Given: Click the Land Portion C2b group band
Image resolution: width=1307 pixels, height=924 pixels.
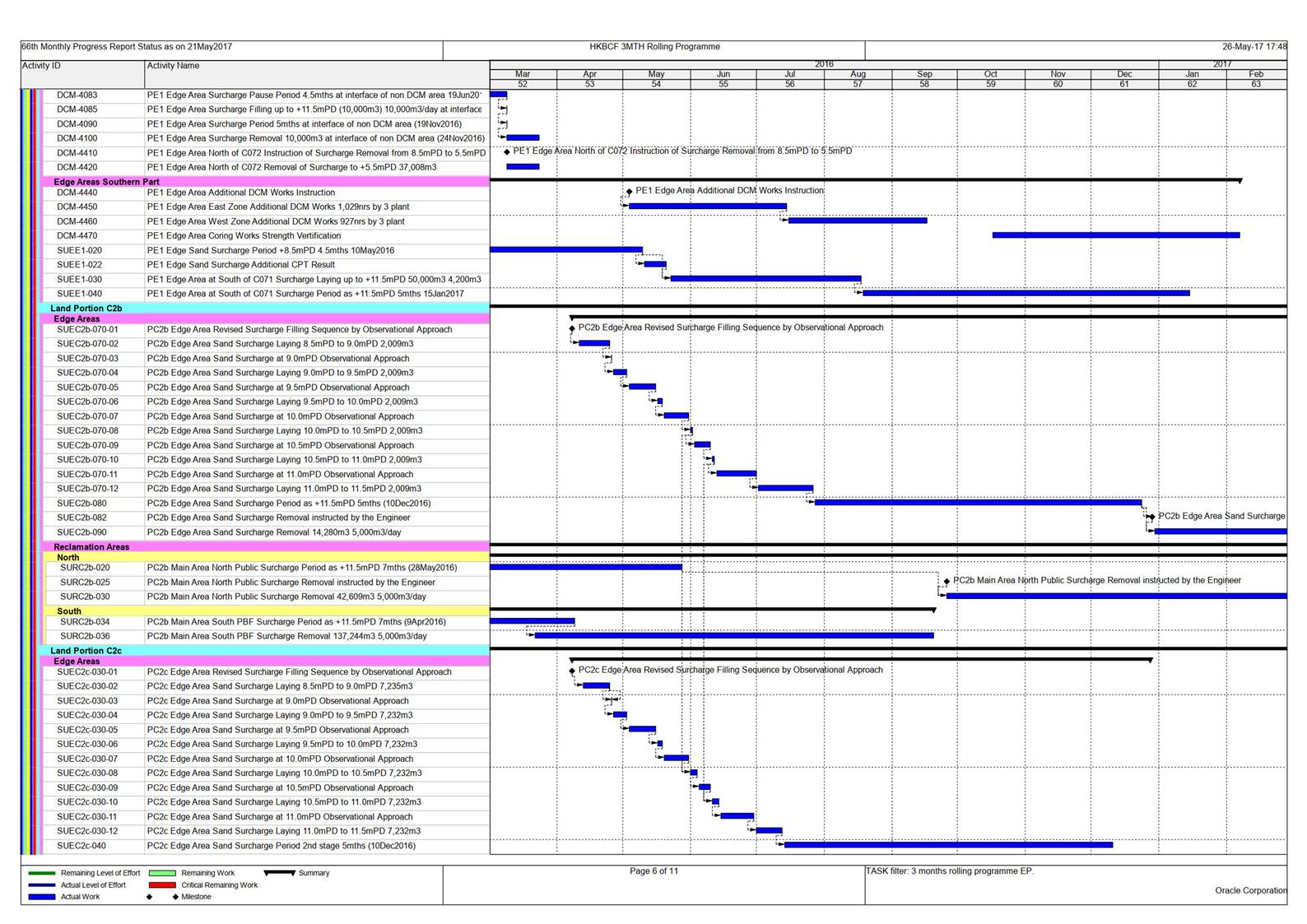Looking at the screenshot, I should click(x=263, y=309).
